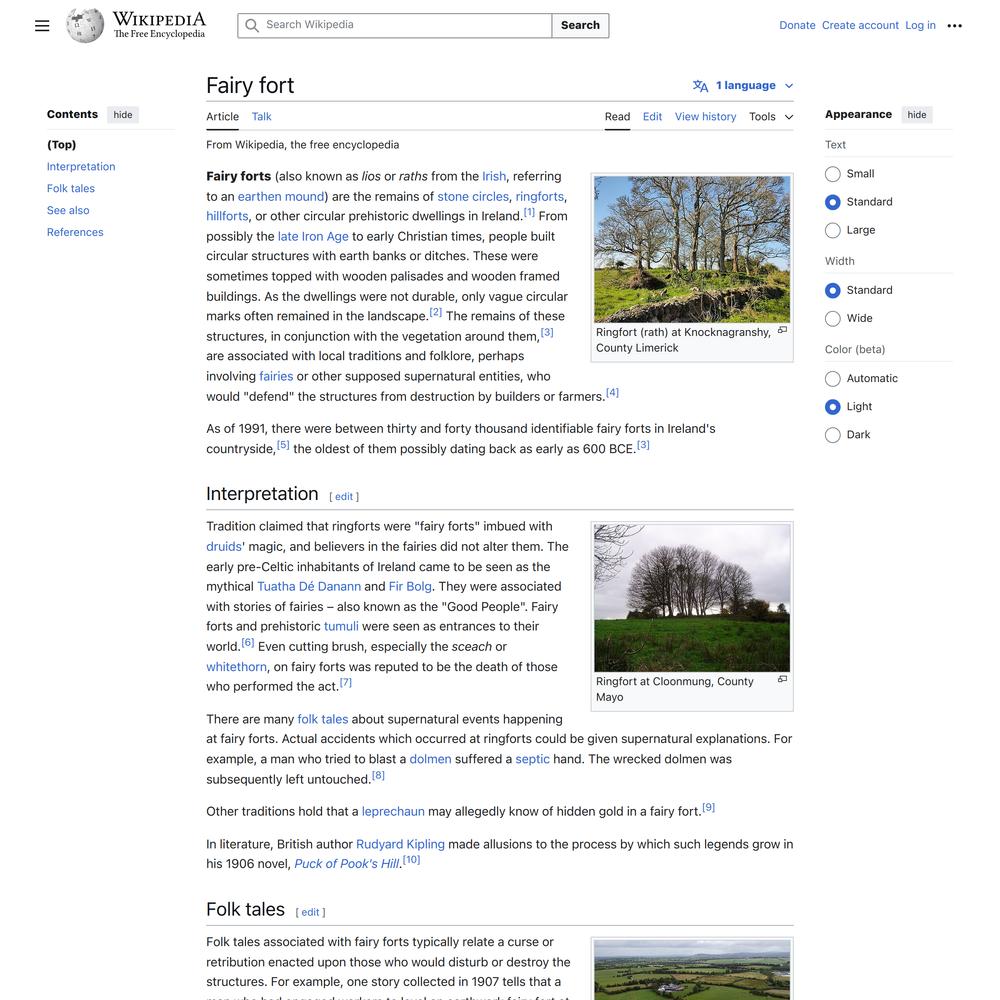Jump to References in contents
Viewport: 1000px width, 1000px height.
tap(75, 232)
